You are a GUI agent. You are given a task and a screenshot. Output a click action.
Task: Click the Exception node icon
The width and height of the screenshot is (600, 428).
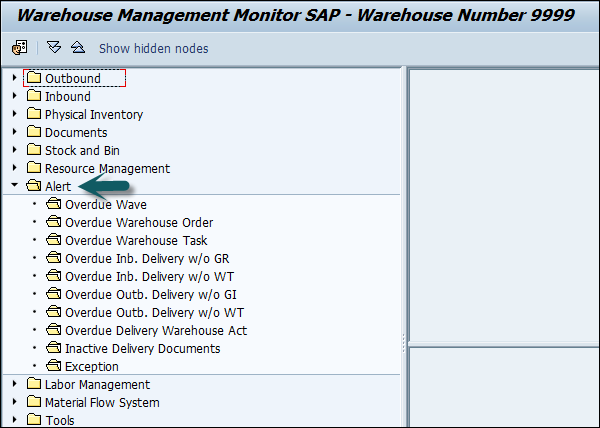pos(54,367)
